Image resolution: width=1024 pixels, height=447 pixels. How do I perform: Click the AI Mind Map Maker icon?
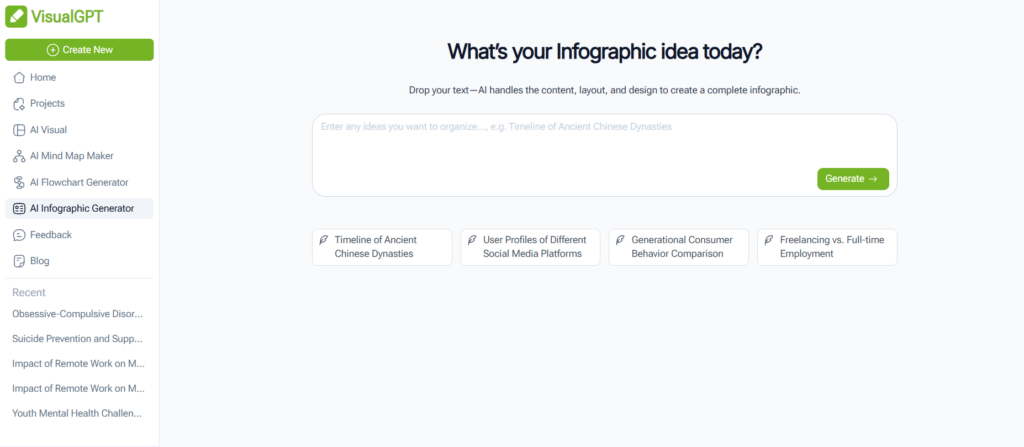coord(19,156)
